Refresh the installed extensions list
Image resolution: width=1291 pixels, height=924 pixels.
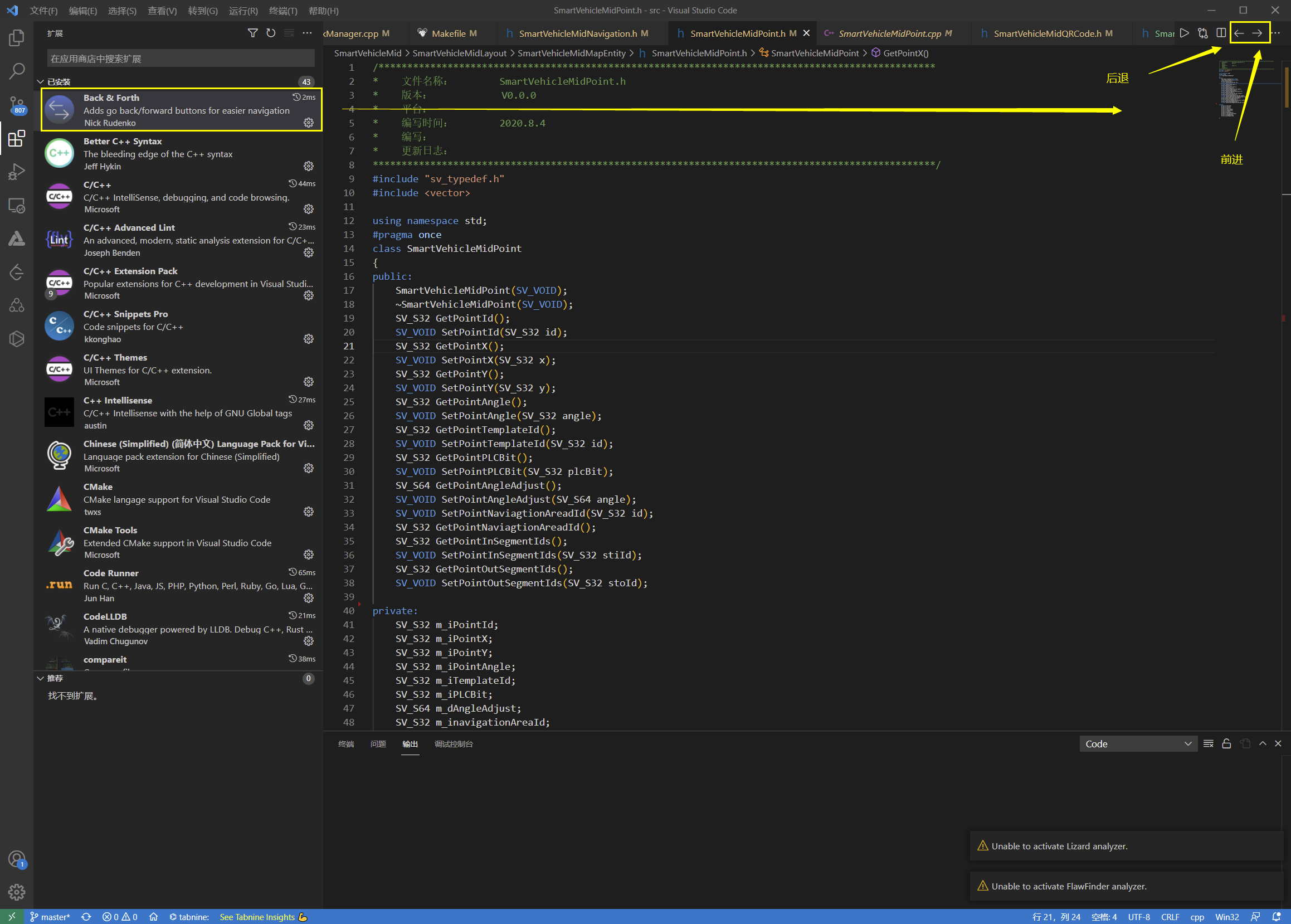pyautogui.click(x=271, y=33)
